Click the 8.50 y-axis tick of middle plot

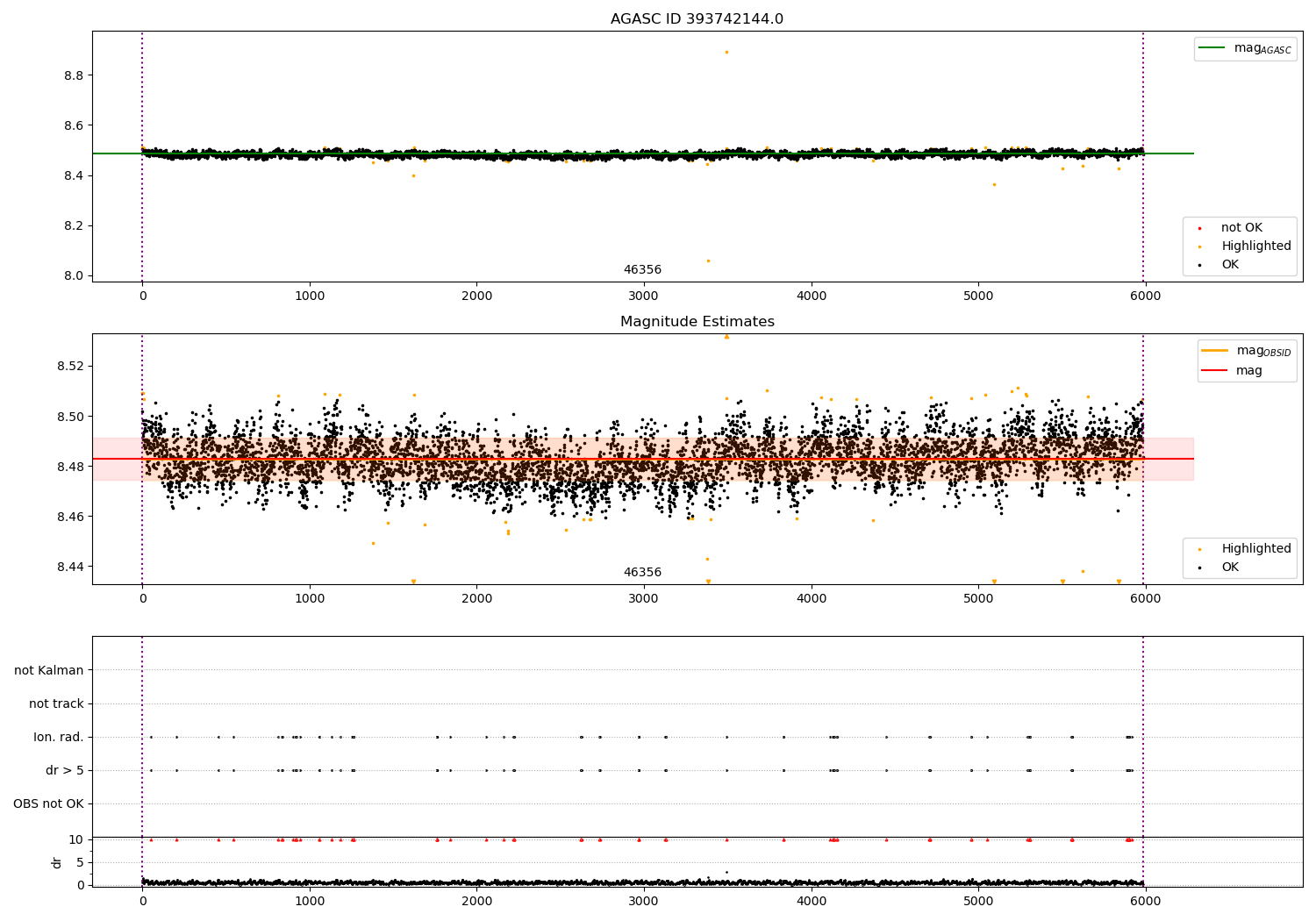[70, 417]
